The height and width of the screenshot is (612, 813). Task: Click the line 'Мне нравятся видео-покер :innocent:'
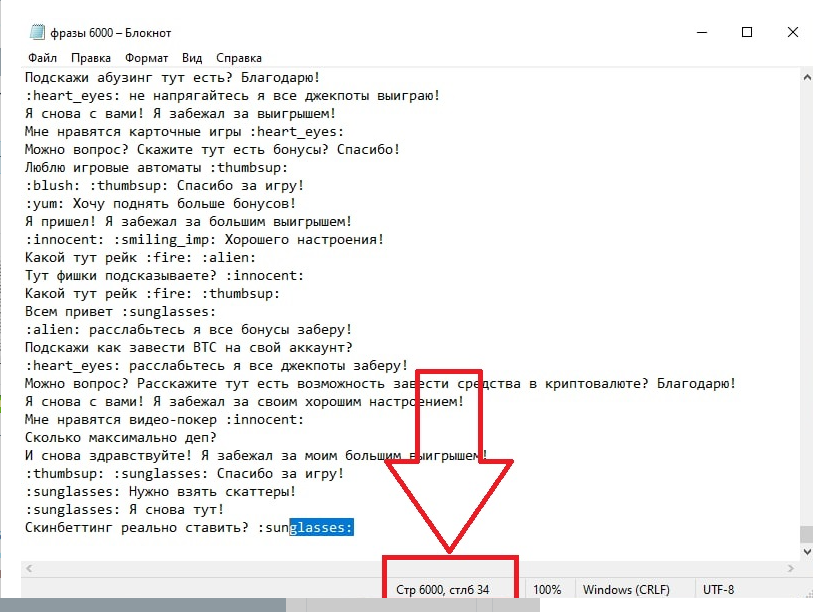(164, 420)
